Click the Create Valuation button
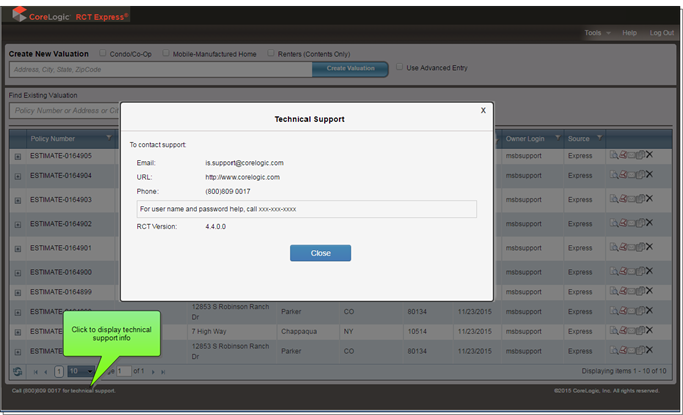Screen dimensions: 683x415 coord(350,69)
